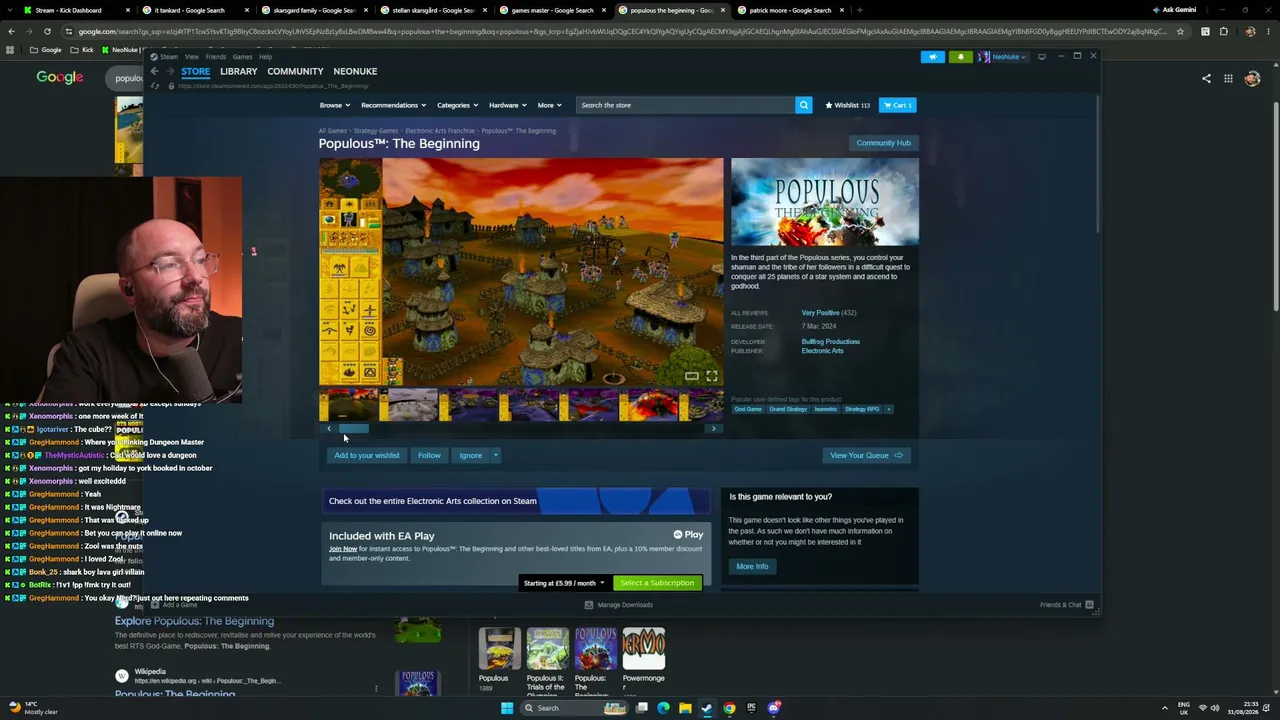Image resolution: width=1280 pixels, height=720 pixels.
Task: Click View Your Queue button
Action: [x=866, y=455]
